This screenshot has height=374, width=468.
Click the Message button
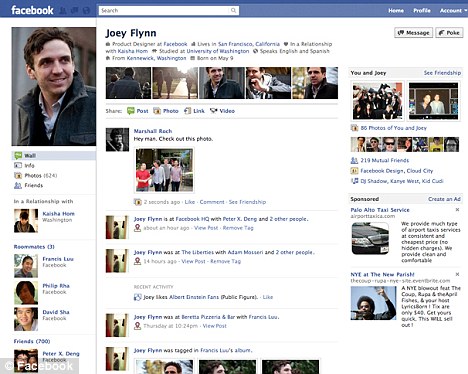[414, 33]
